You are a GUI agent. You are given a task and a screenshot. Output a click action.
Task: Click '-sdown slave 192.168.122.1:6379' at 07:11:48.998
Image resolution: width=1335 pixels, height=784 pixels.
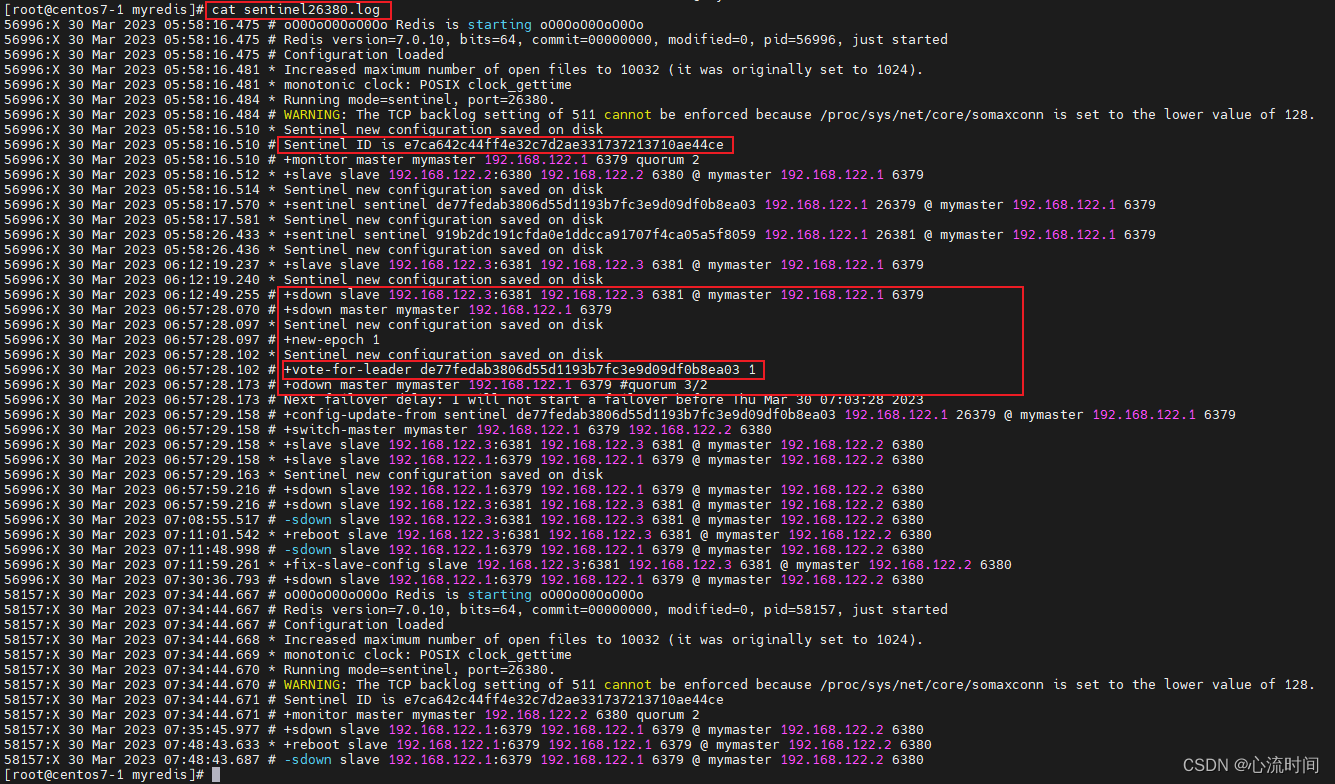coord(603,550)
